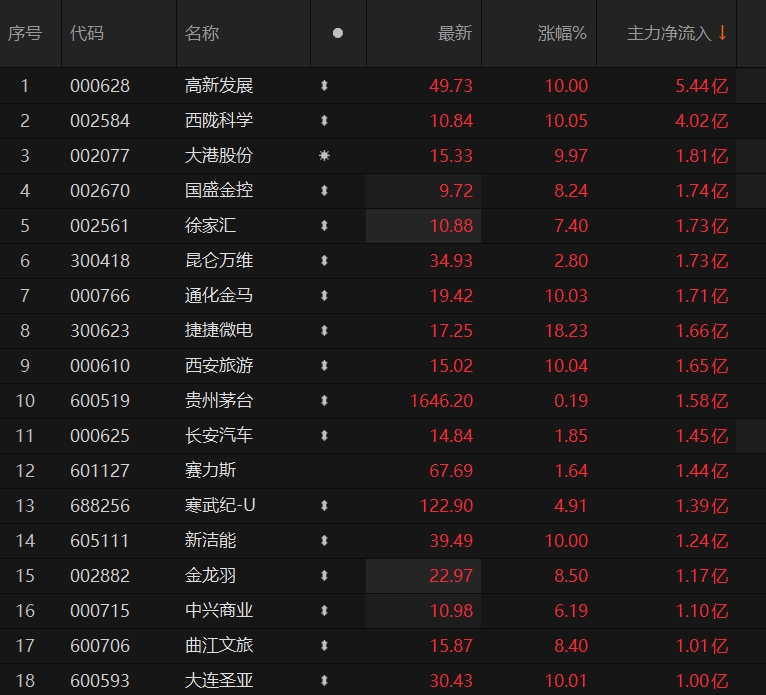The width and height of the screenshot is (766, 695).
Task: Click the marker icon for 金龙羽
Action: [324, 576]
